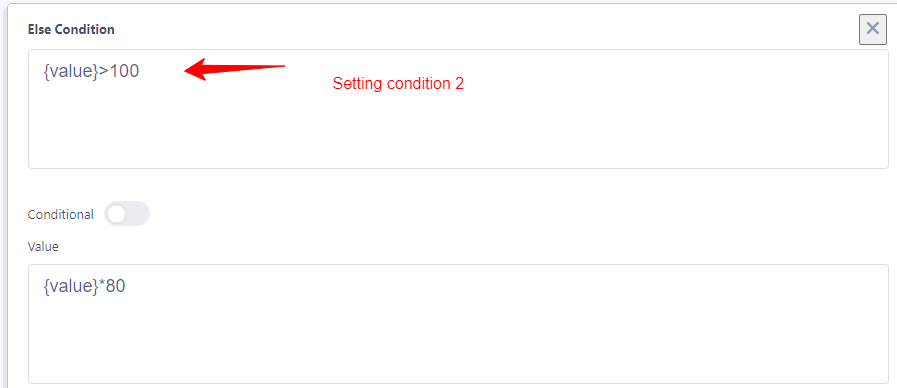Screen dimensions: 897x388
Task: Click the "Conditional" label text
Action: [61, 215]
